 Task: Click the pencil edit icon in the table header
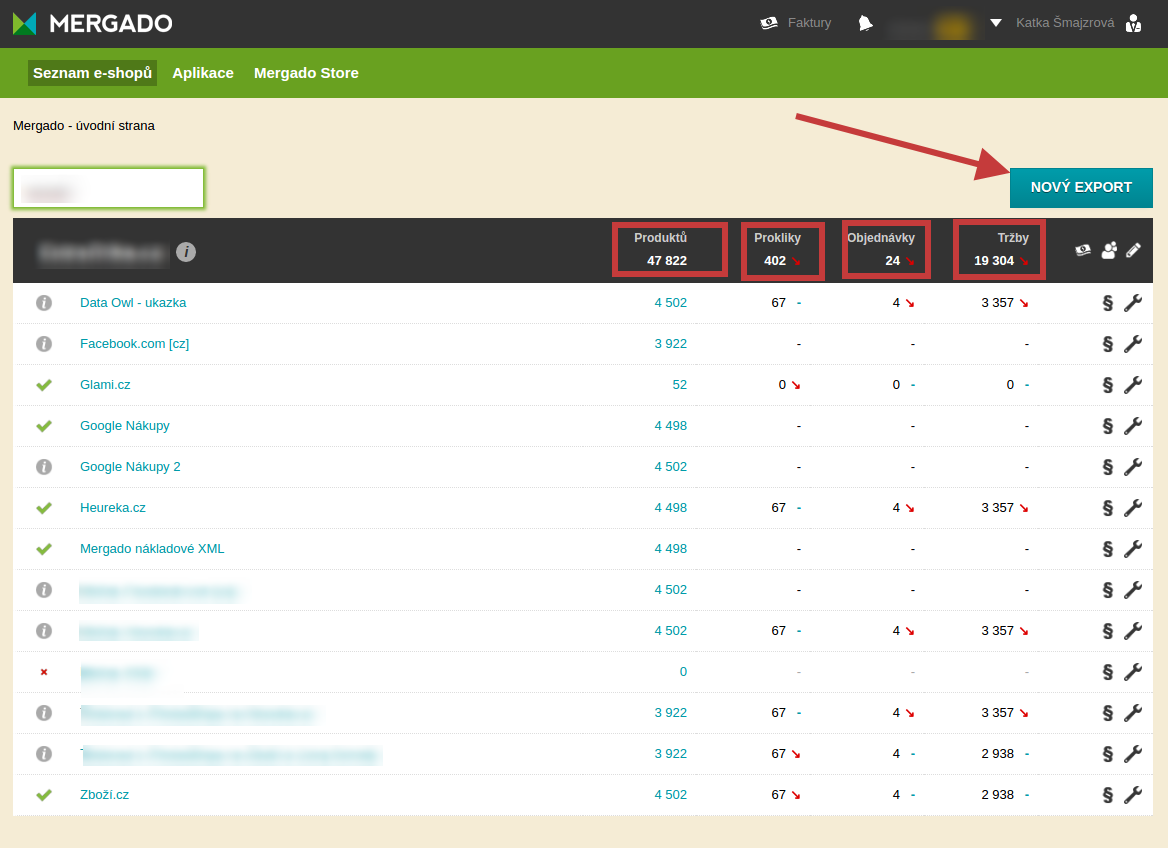click(1133, 250)
